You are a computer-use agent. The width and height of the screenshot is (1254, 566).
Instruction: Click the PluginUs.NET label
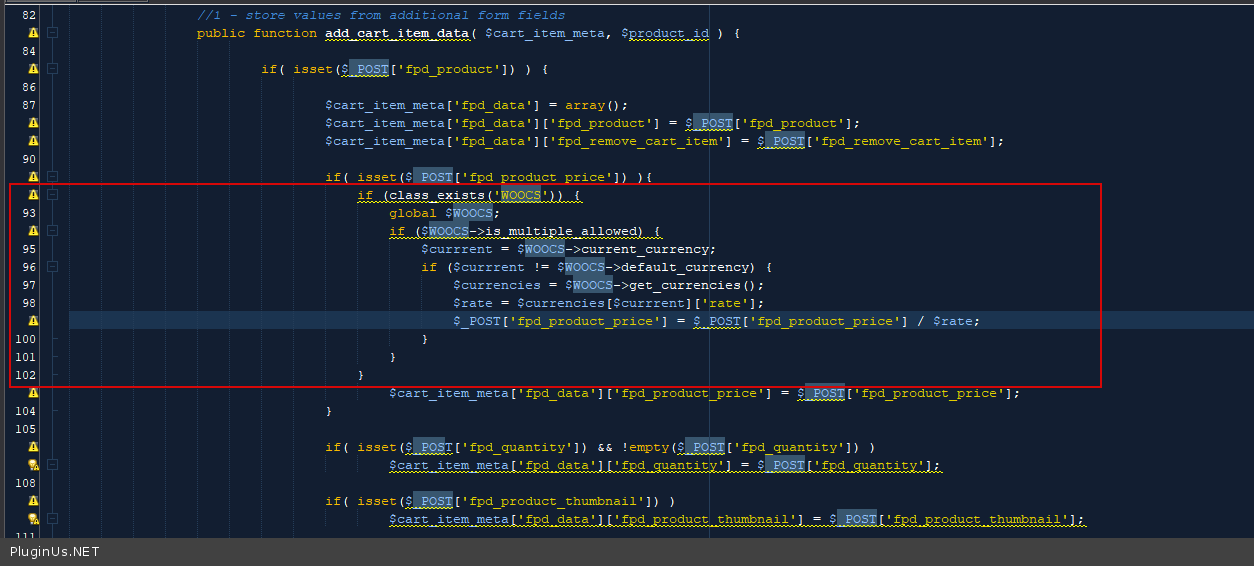(x=55, y=552)
